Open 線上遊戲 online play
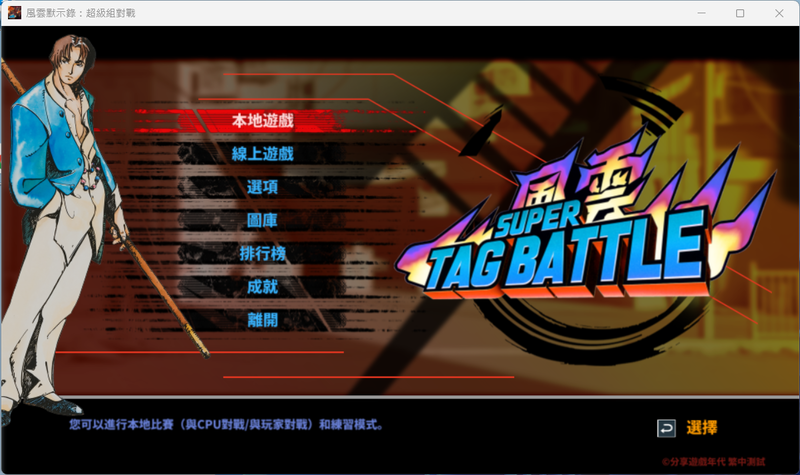800x475 pixels. (262, 154)
